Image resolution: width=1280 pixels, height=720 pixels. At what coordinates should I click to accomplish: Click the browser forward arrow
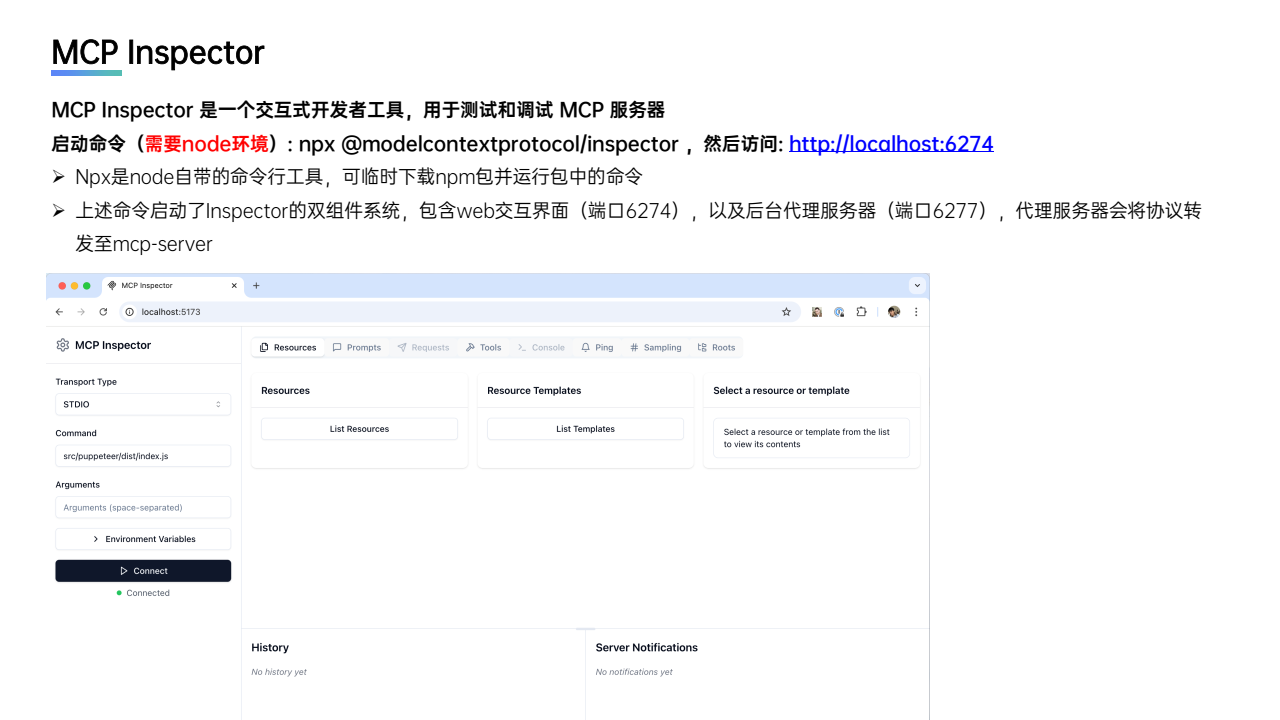click(x=81, y=312)
